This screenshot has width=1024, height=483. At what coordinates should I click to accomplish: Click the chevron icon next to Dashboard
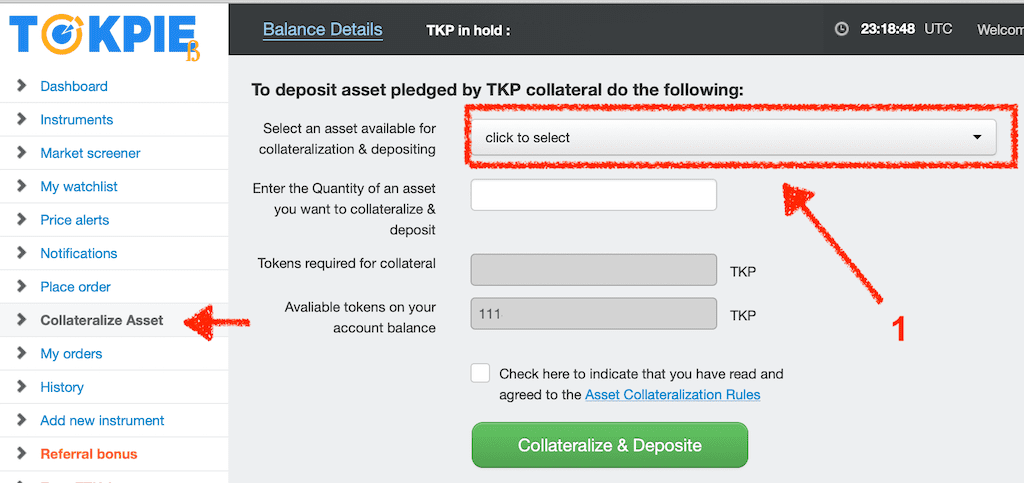click(x=22, y=86)
